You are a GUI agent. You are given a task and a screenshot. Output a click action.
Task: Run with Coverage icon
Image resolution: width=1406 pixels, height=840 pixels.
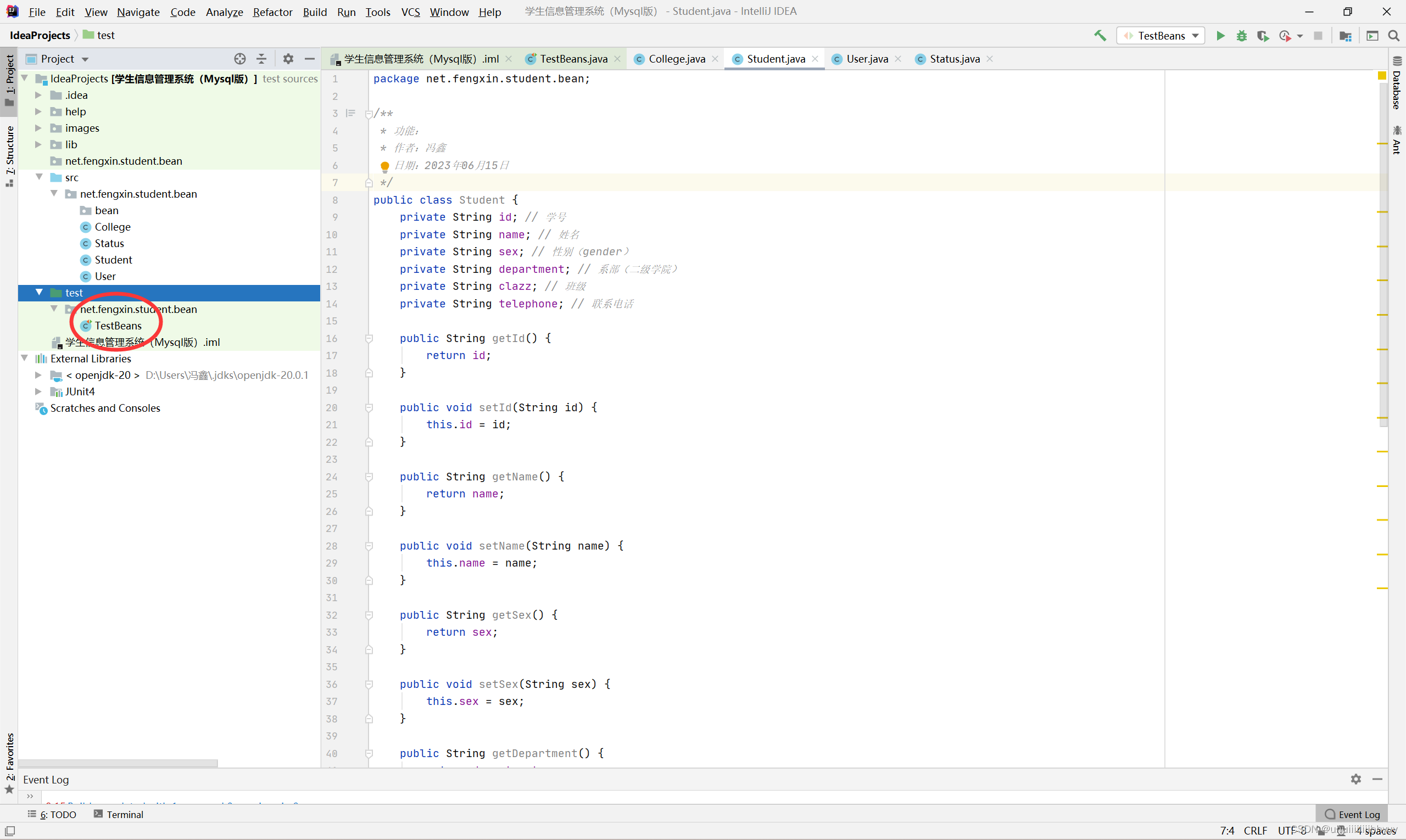click(1262, 36)
